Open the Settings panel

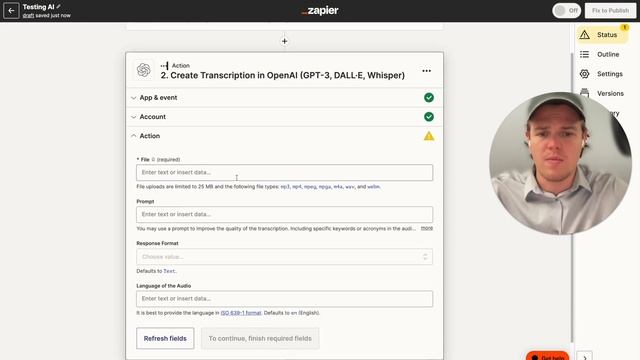pyautogui.click(x=602, y=74)
